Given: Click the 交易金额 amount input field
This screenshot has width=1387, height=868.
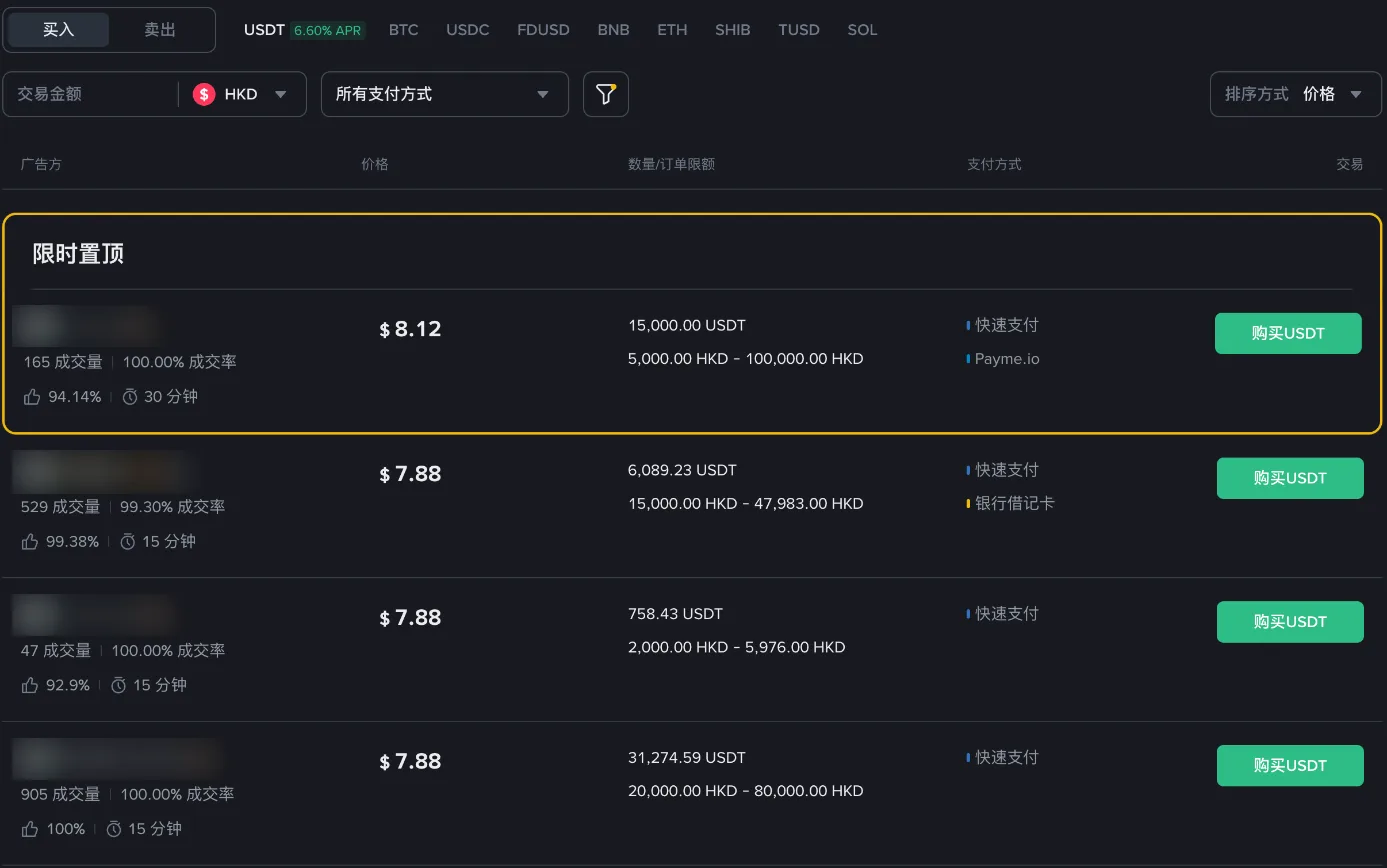Looking at the screenshot, I should [90, 94].
